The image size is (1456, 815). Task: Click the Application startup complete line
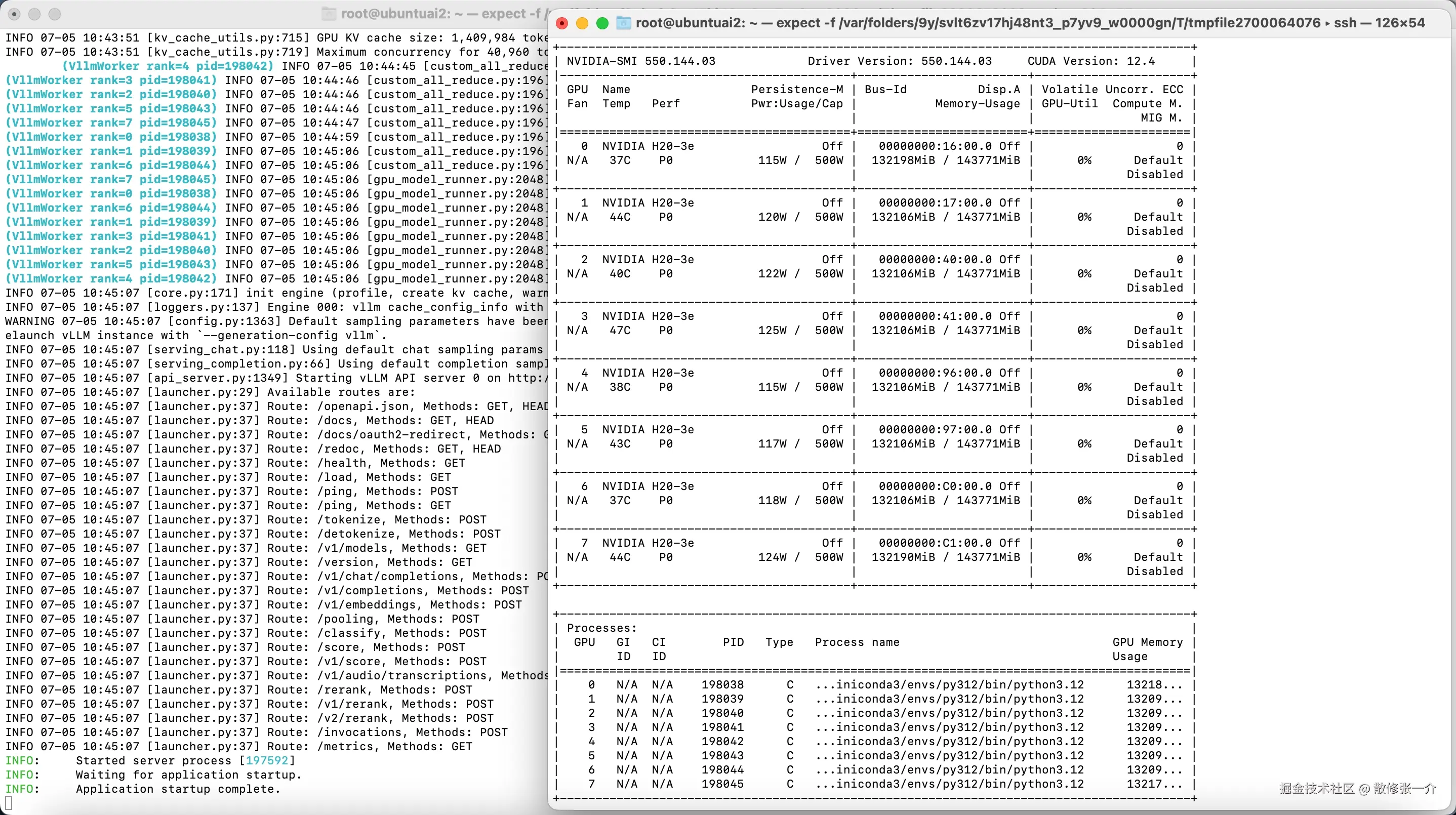[x=178, y=789]
